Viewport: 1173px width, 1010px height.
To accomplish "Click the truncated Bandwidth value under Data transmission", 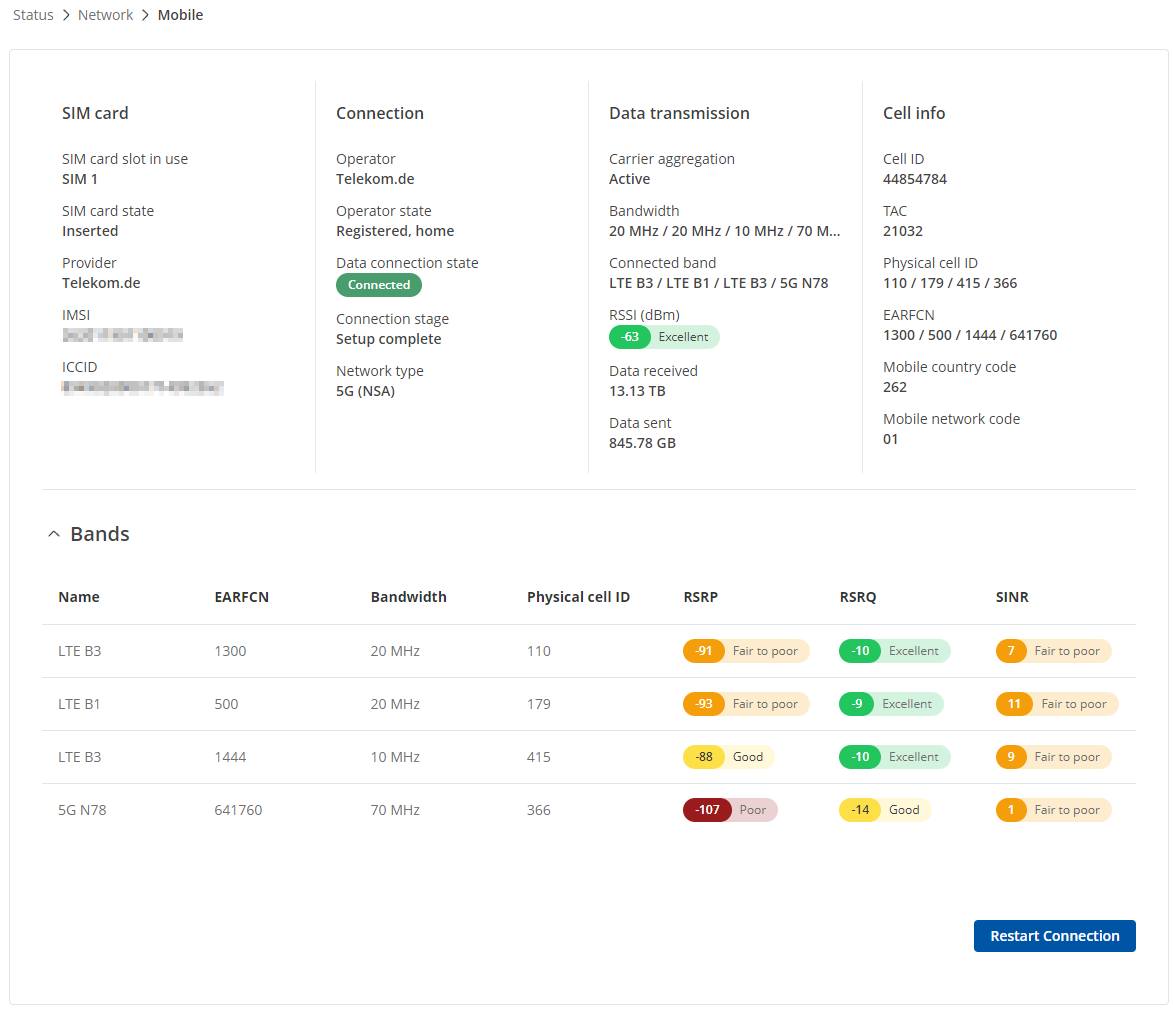I will pos(724,231).
